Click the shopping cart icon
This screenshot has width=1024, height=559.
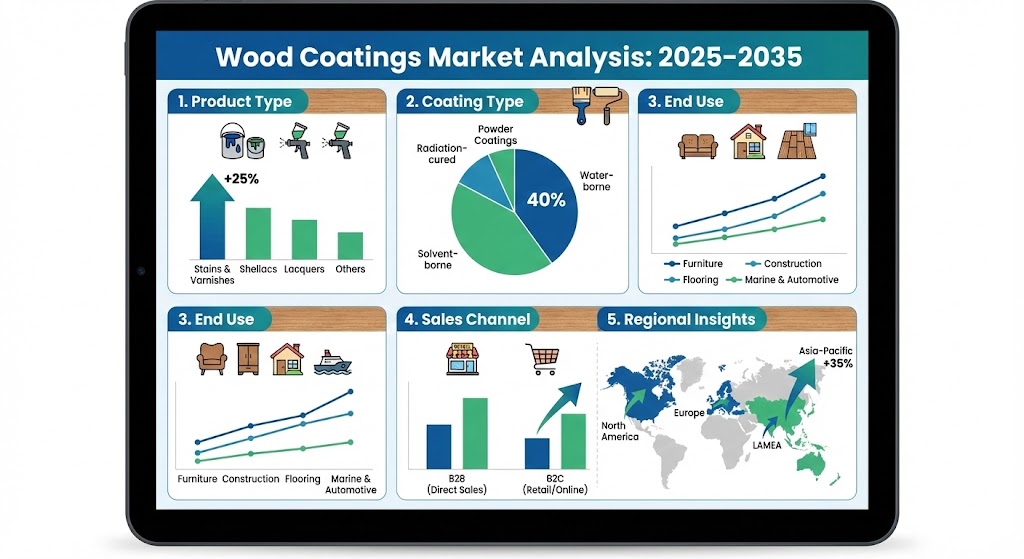tap(541, 359)
